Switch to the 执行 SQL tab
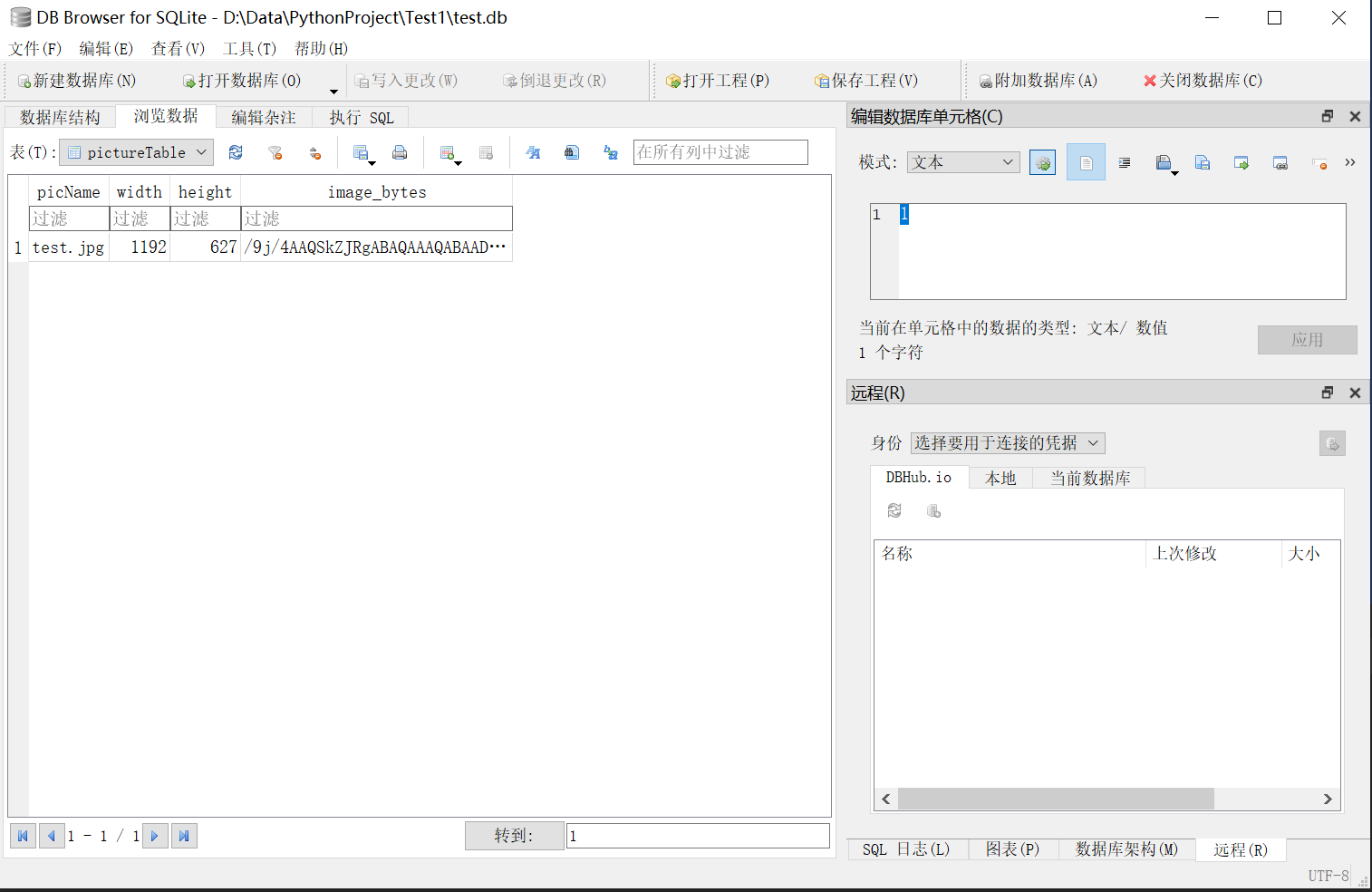The height and width of the screenshot is (892, 1372). click(362, 117)
